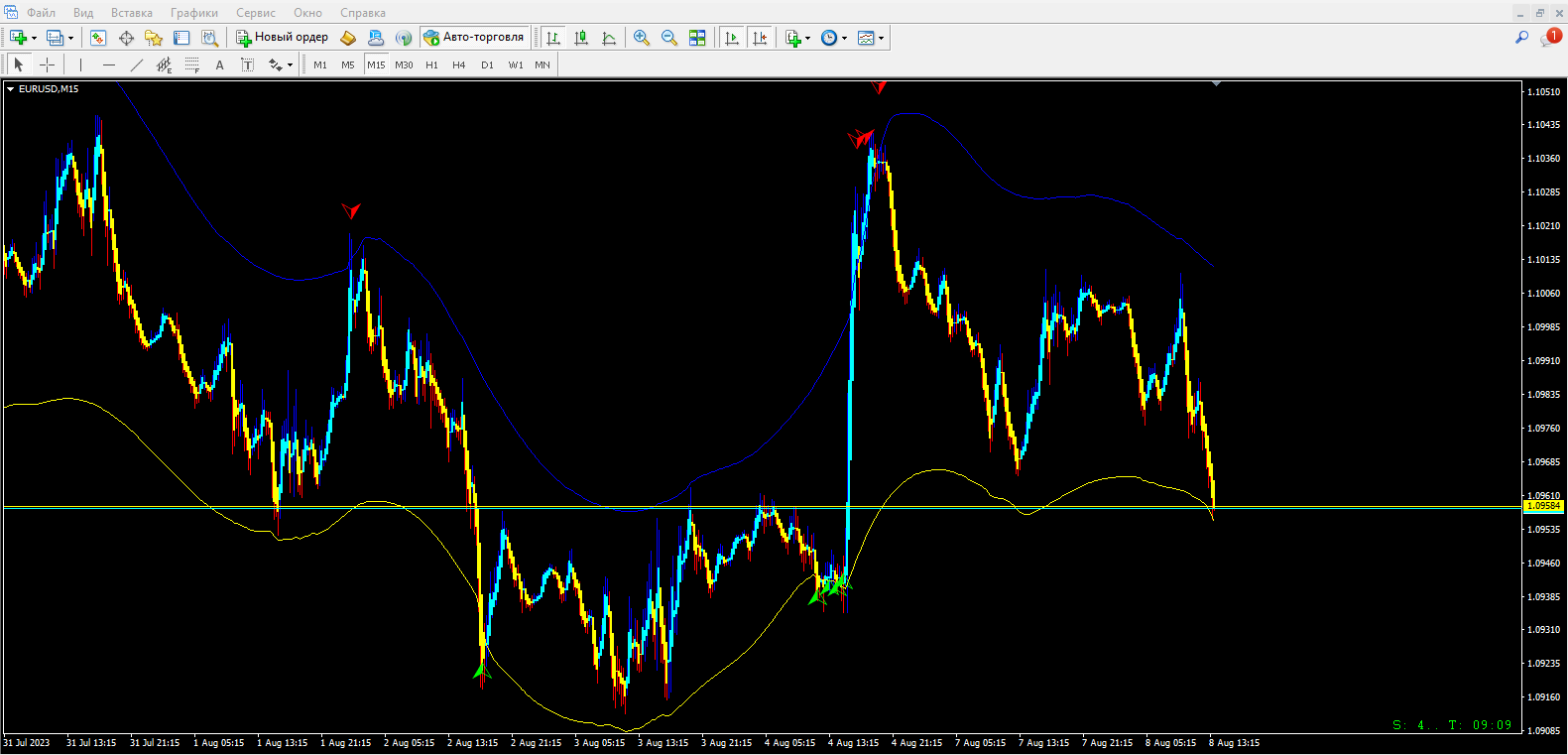
Task: Draw a vertical line
Action: pyautogui.click(x=80, y=64)
